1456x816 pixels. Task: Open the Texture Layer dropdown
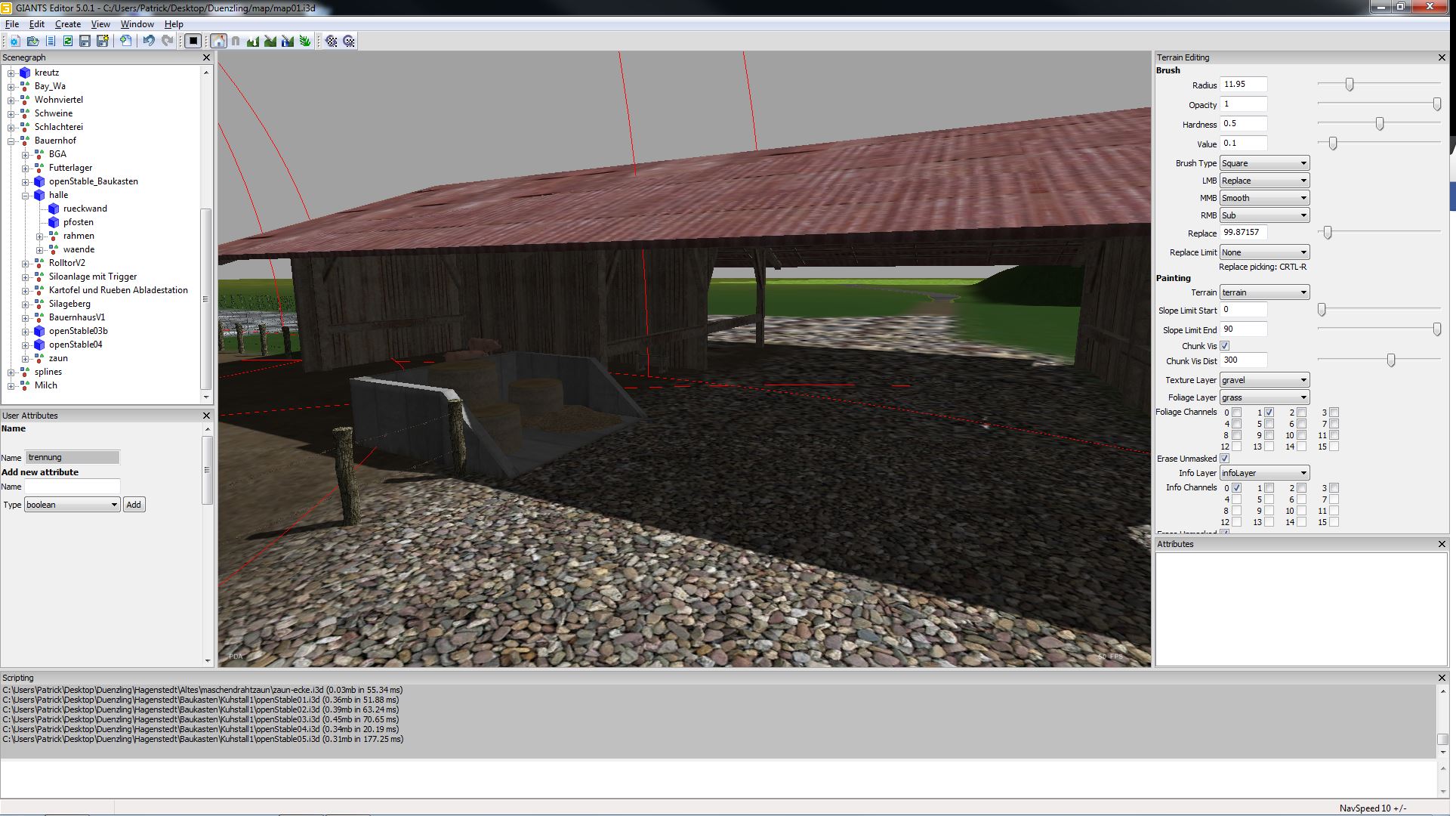click(1264, 380)
